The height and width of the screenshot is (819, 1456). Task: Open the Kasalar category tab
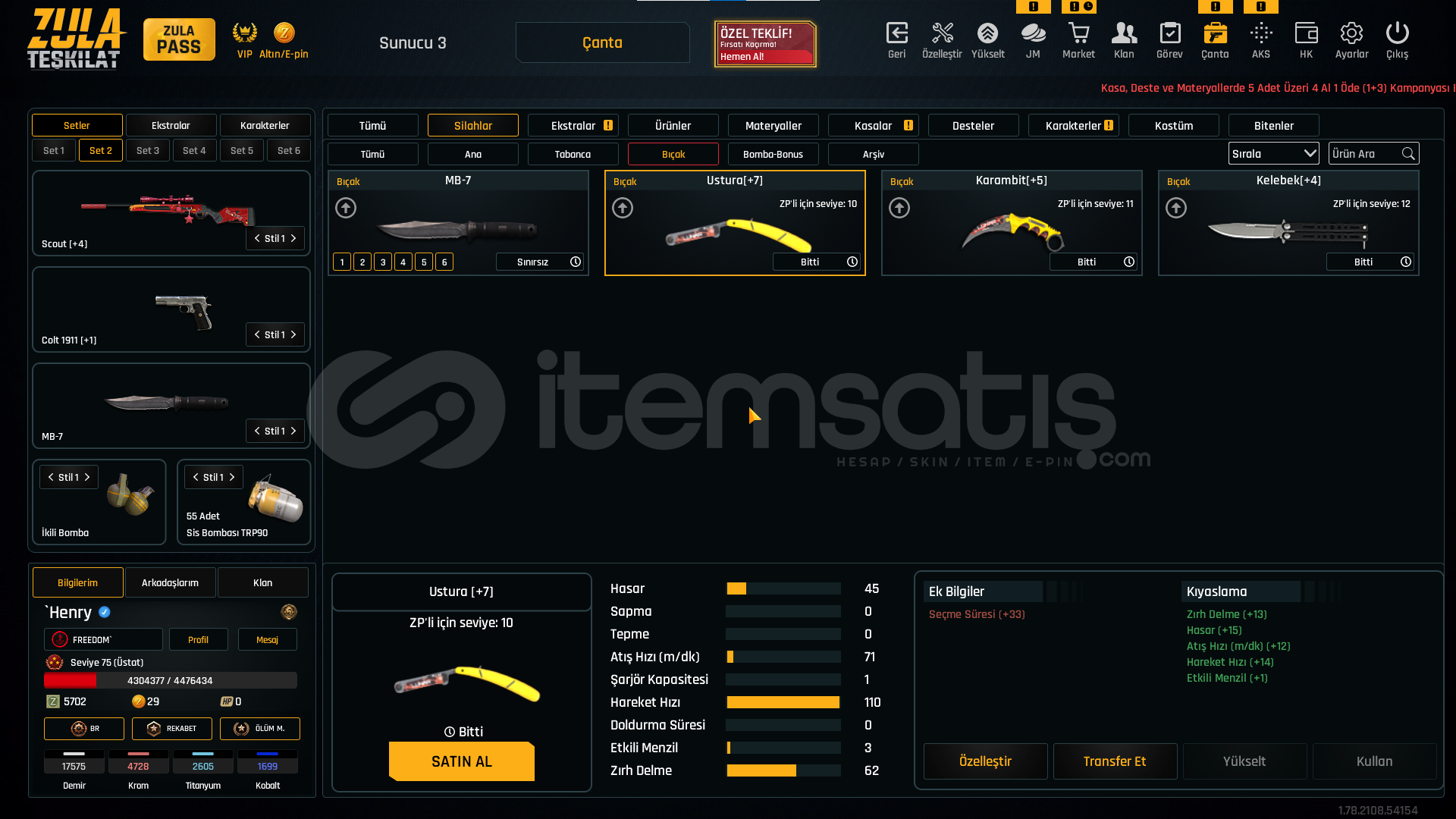[874, 125]
